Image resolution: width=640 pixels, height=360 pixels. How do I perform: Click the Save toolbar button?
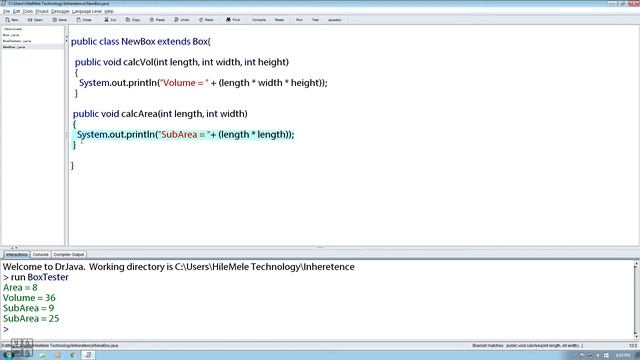coord(60,20)
